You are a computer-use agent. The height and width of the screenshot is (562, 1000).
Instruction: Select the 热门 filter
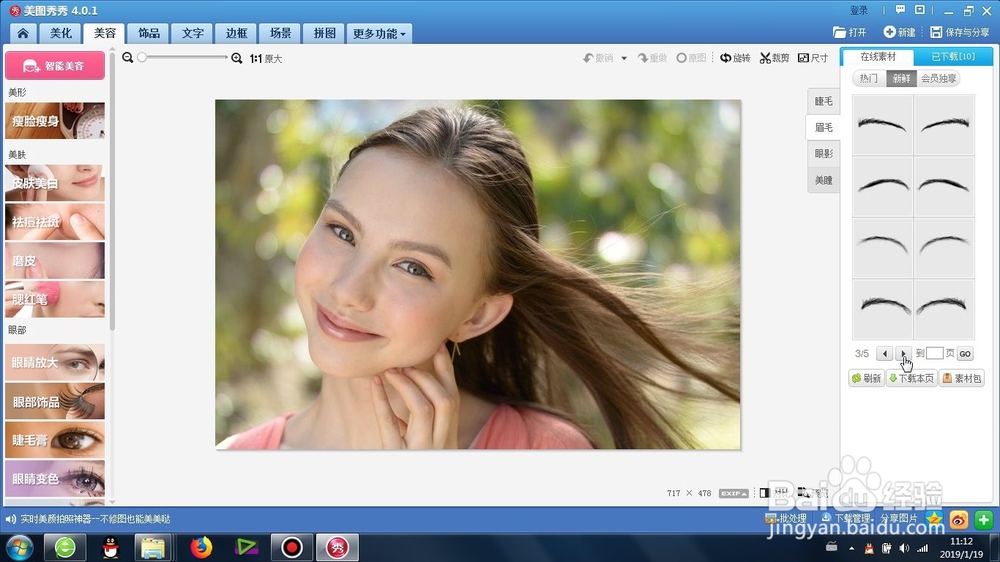[869, 78]
